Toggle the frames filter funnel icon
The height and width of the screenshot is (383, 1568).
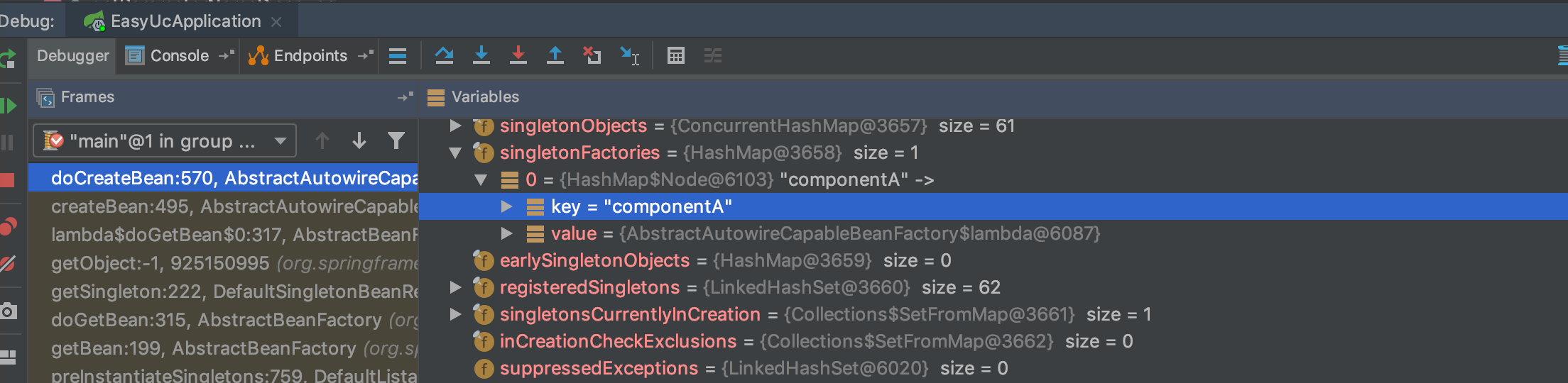[x=396, y=140]
